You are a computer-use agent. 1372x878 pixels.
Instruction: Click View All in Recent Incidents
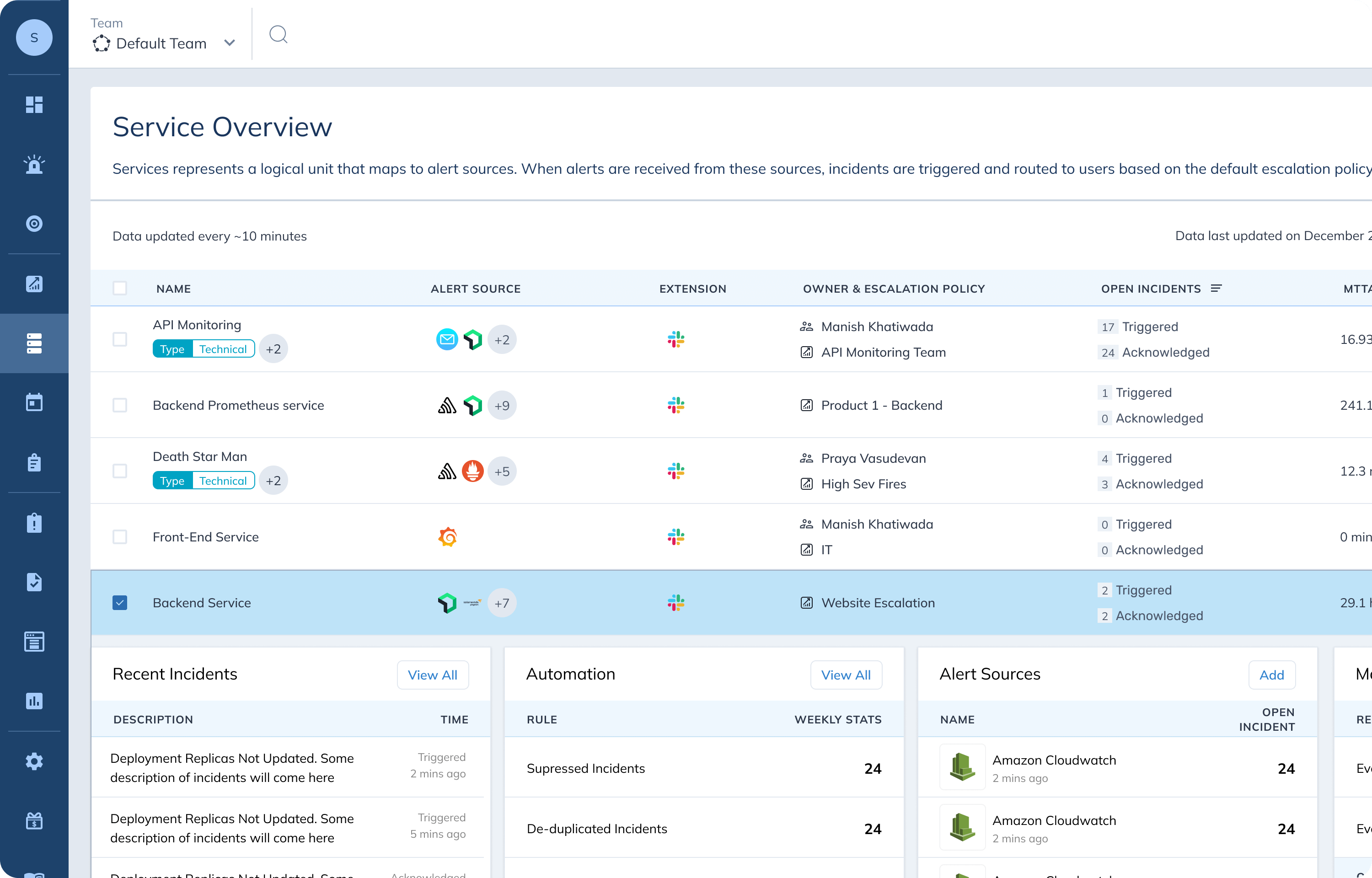pos(432,675)
